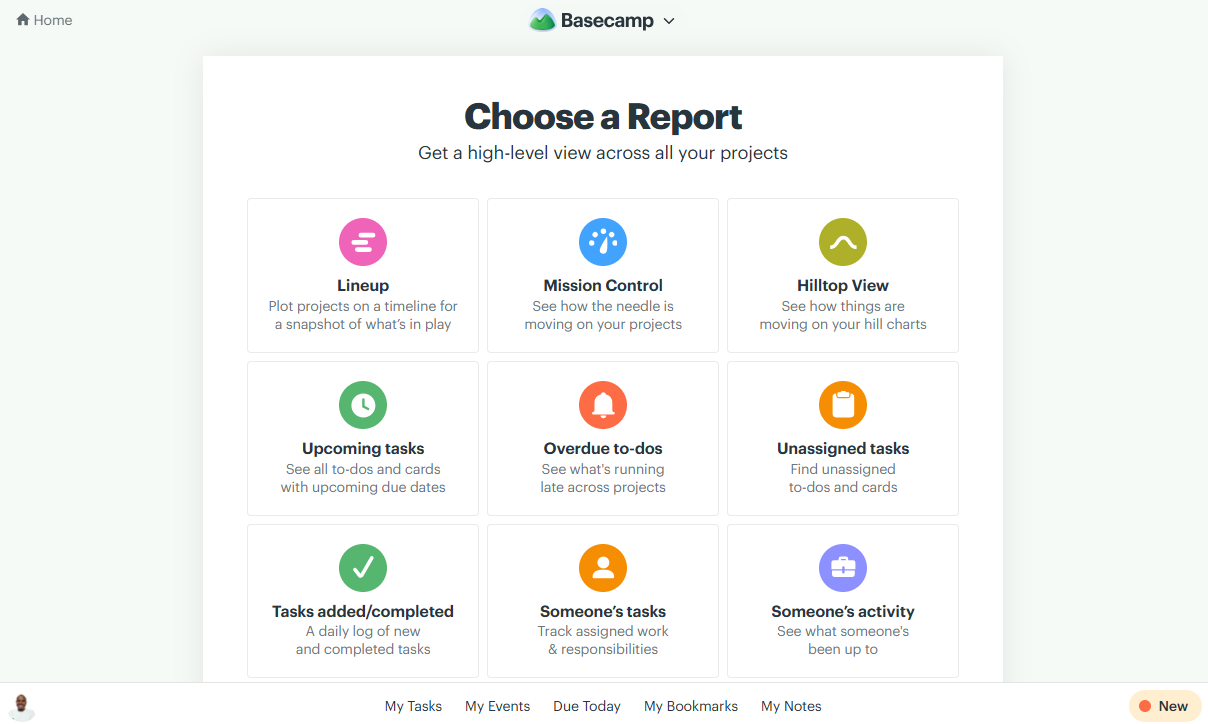Open the Upcoming tasks report title

click(x=363, y=449)
